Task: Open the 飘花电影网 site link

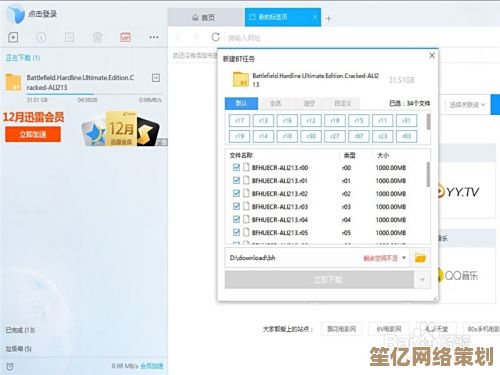Action: (x=341, y=329)
